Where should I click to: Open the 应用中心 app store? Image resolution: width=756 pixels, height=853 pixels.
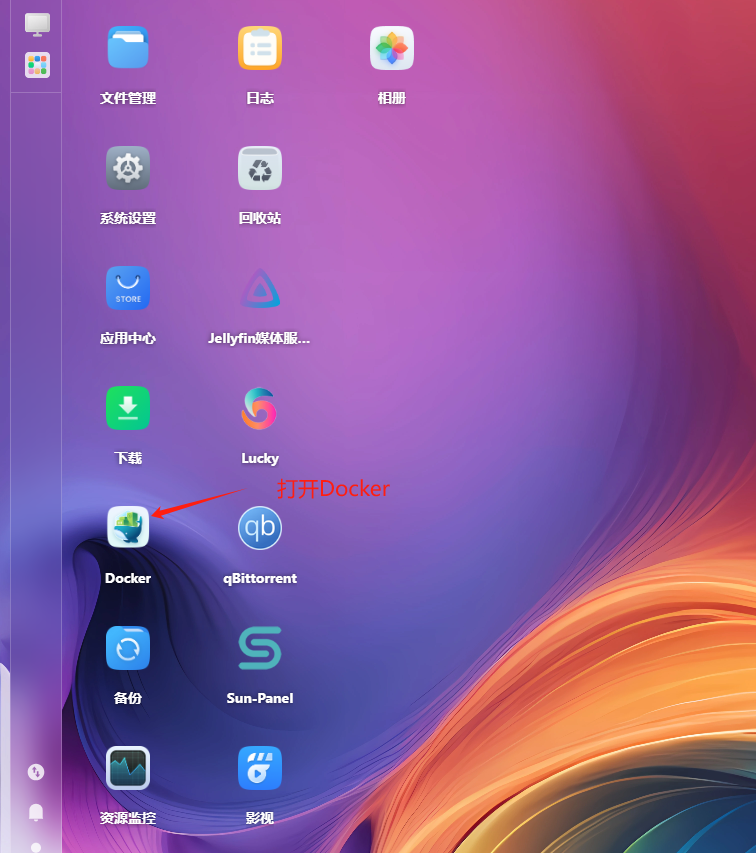tap(128, 288)
